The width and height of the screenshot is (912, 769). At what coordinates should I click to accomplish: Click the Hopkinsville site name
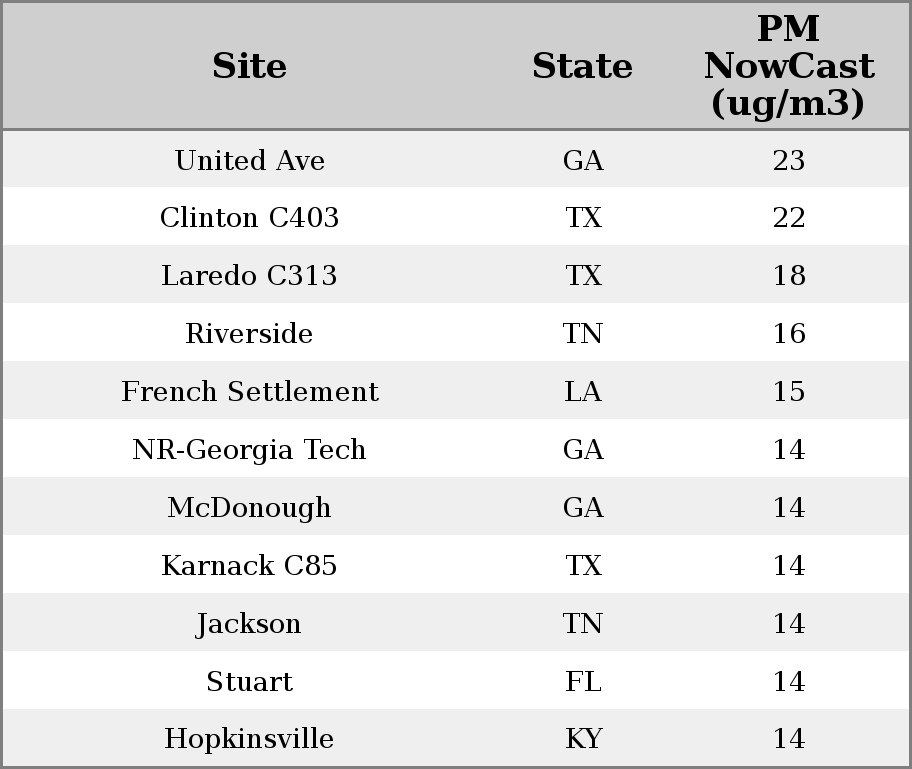tap(249, 739)
